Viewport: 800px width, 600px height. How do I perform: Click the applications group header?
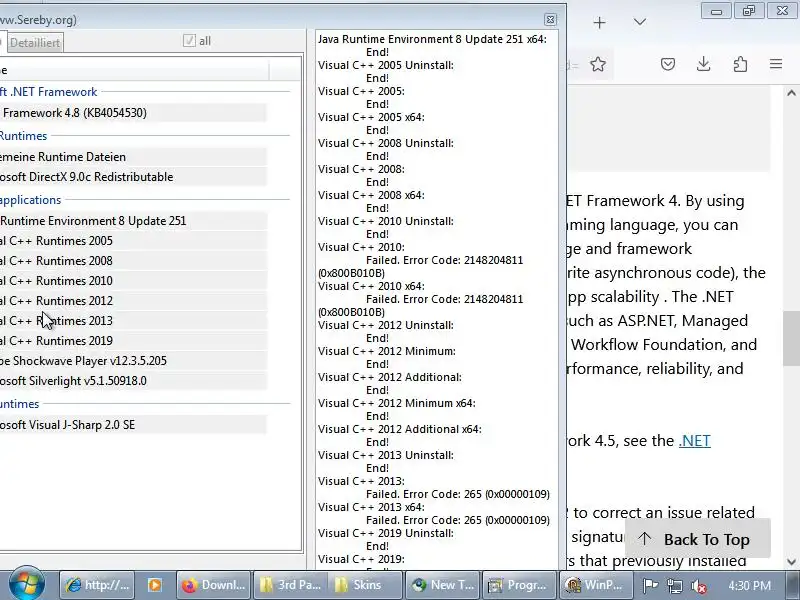click(31, 199)
